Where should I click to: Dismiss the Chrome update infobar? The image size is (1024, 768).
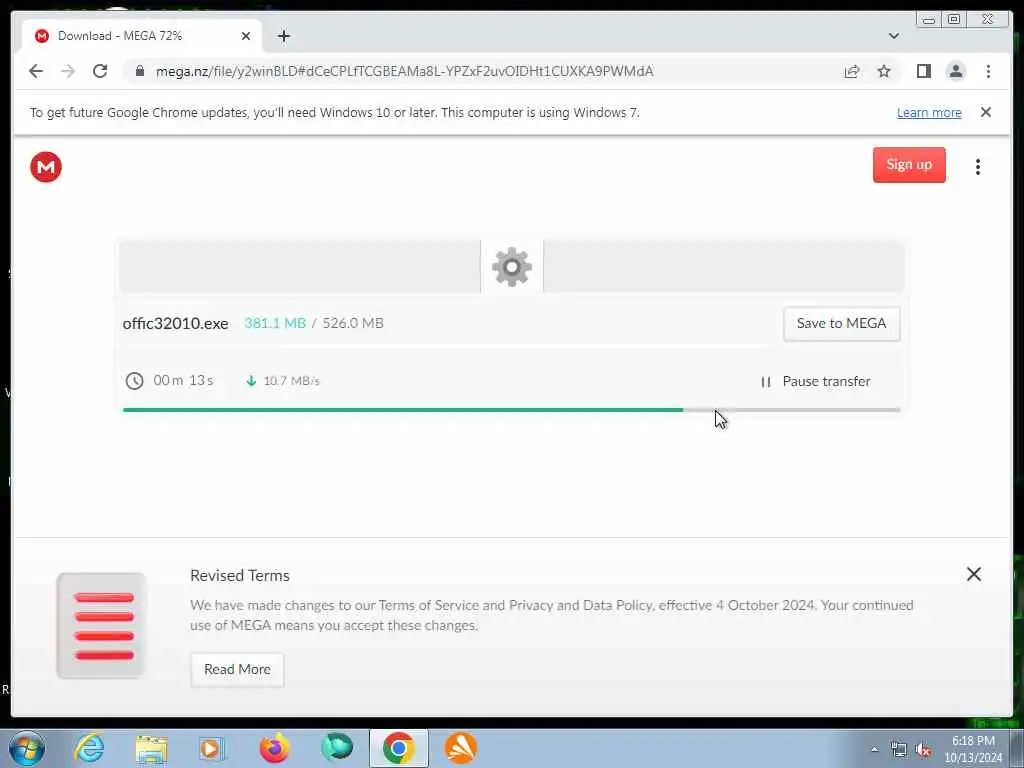(985, 112)
